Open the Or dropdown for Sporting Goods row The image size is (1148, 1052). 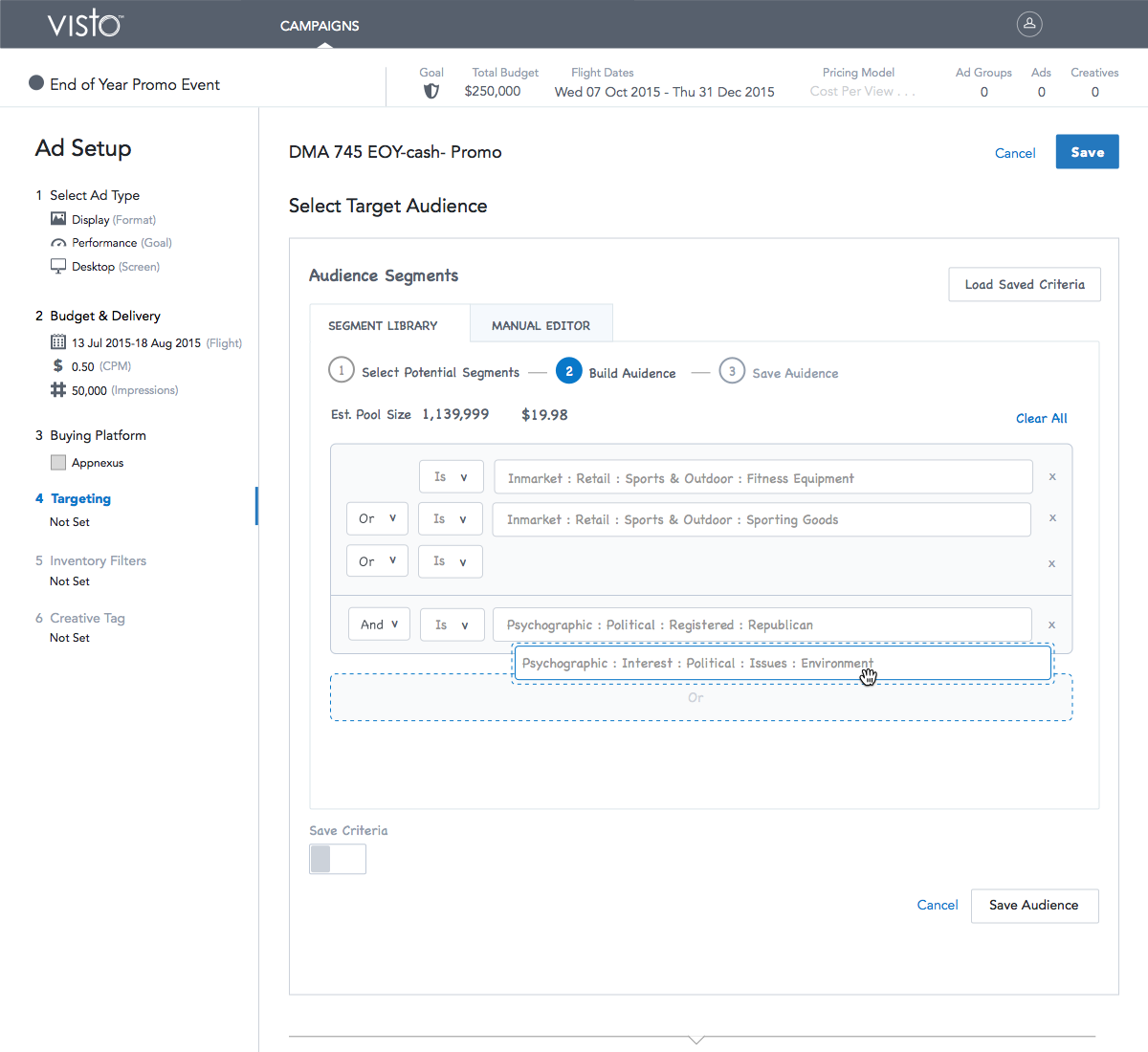[377, 518]
